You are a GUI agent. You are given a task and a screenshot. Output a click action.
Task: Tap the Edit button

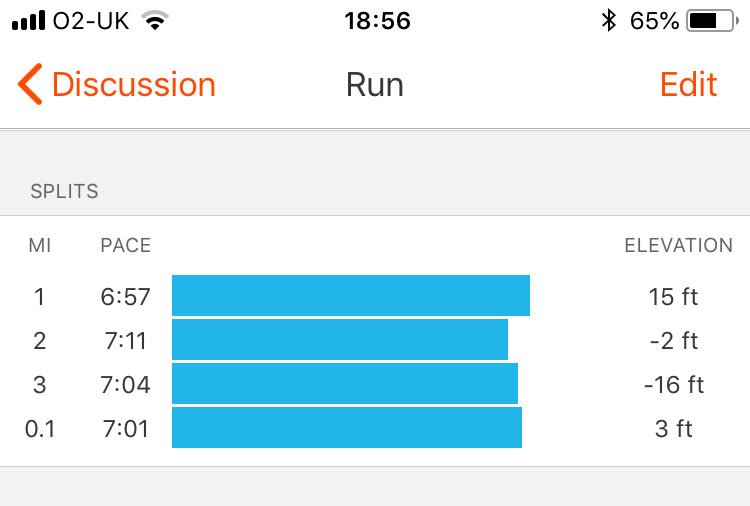[x=688, y=85]
